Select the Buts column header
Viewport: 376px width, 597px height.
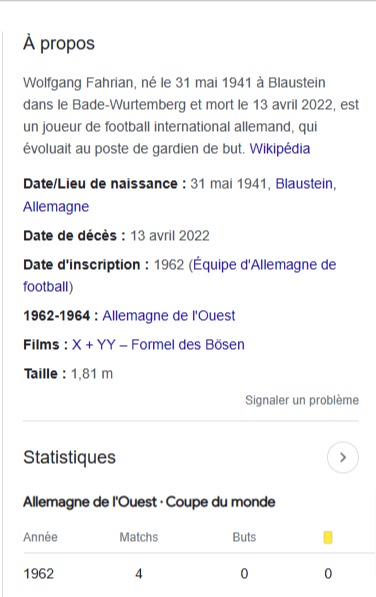pyautogui.click(x=244, y=537)
